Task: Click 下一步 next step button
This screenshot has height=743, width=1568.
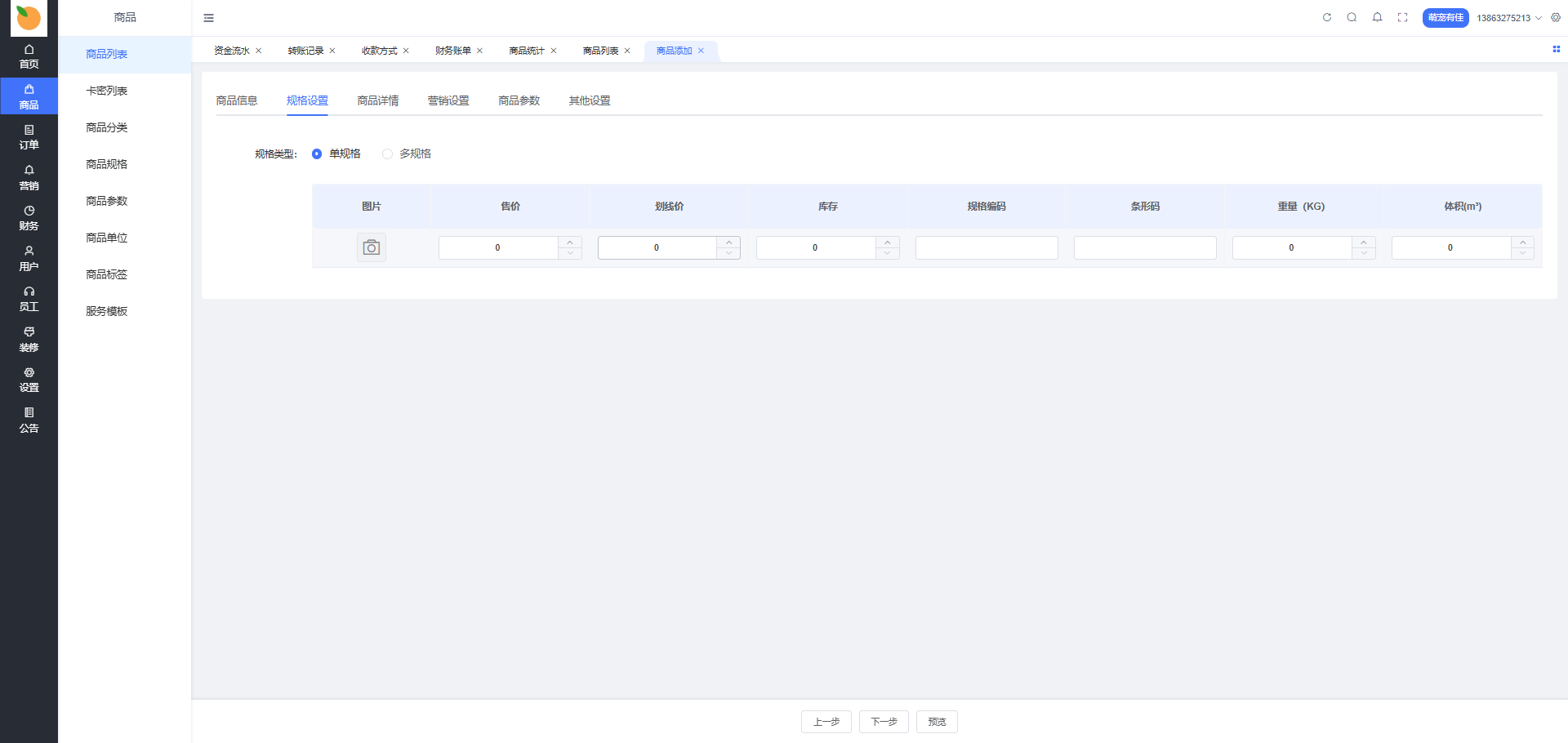Action: click(884, 722)
